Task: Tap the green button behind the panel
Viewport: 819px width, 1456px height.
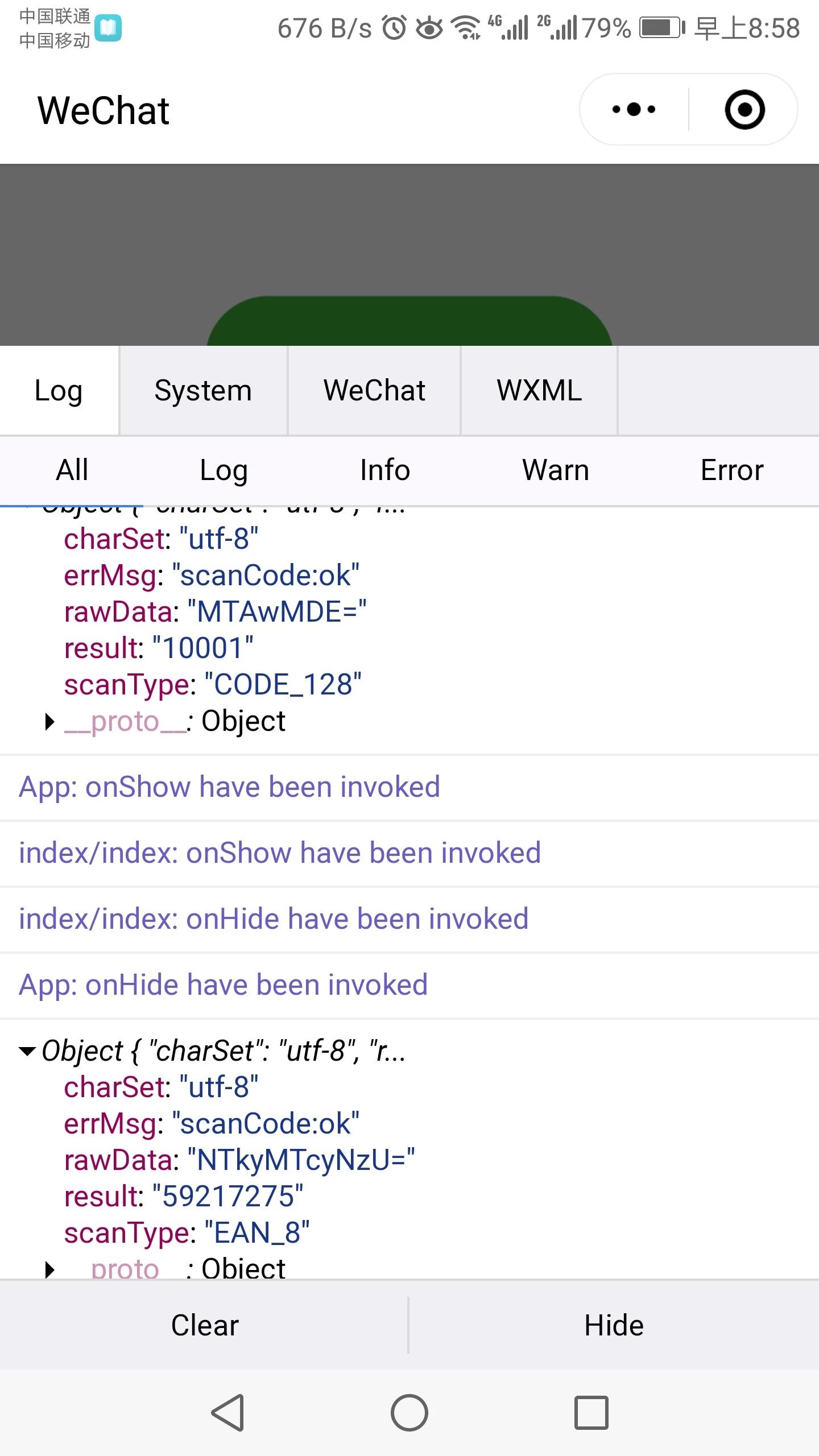Action: click(409, 322)
